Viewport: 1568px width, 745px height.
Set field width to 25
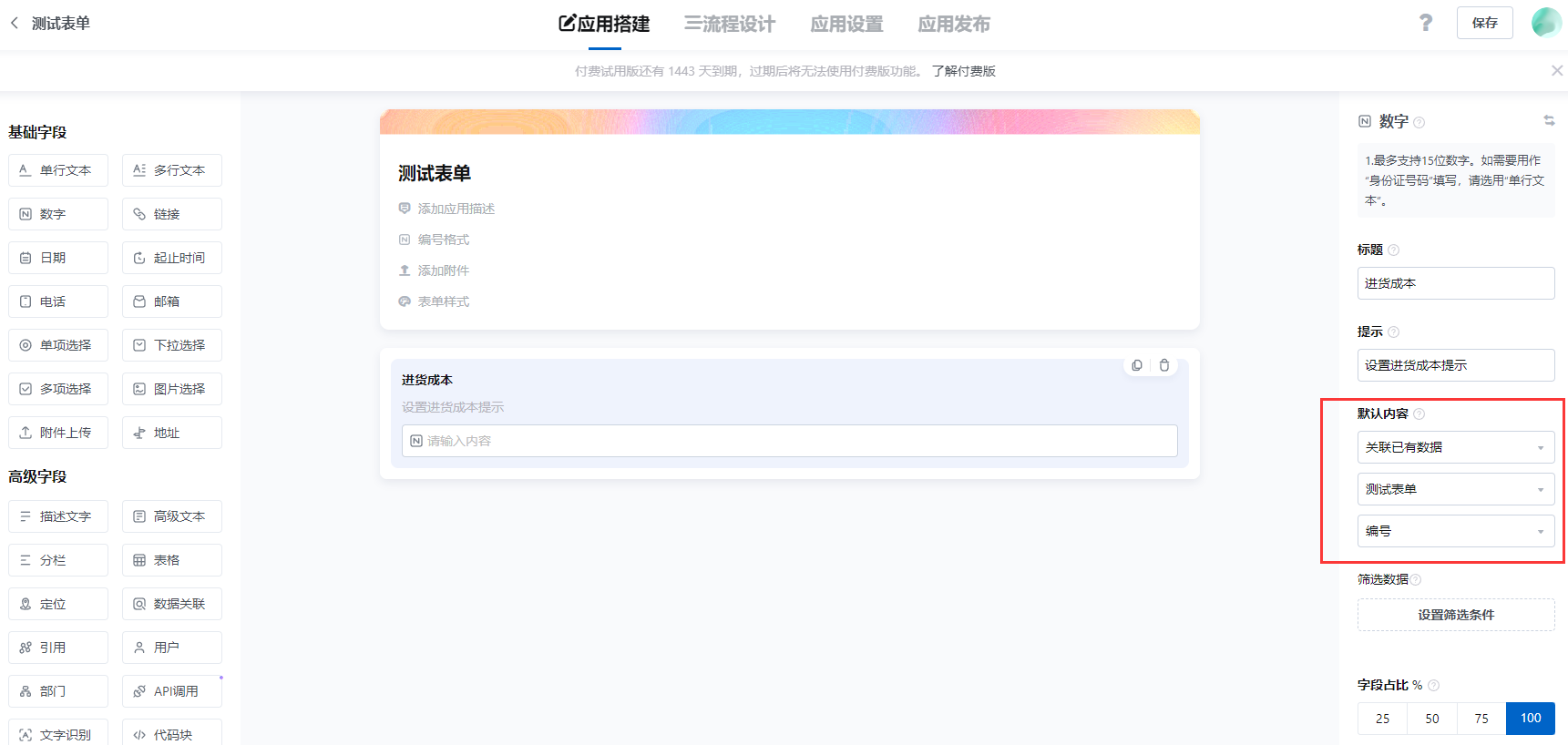click(x=1382, y=719)
